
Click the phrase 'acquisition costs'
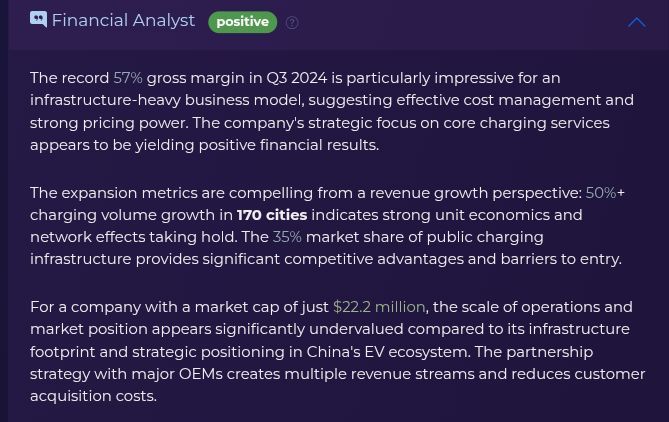(x=93, y=396)
